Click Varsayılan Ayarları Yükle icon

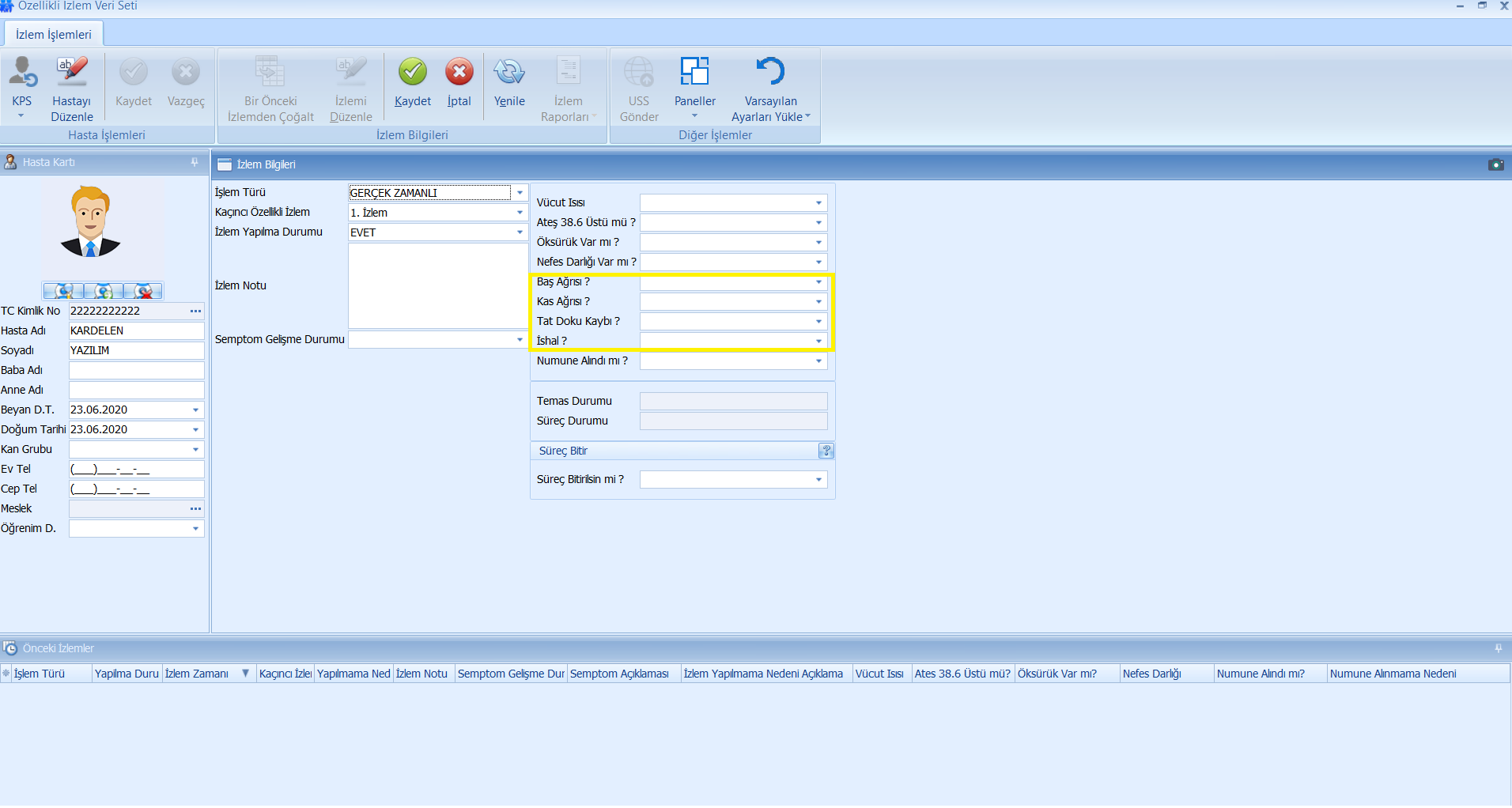point(770,72)
